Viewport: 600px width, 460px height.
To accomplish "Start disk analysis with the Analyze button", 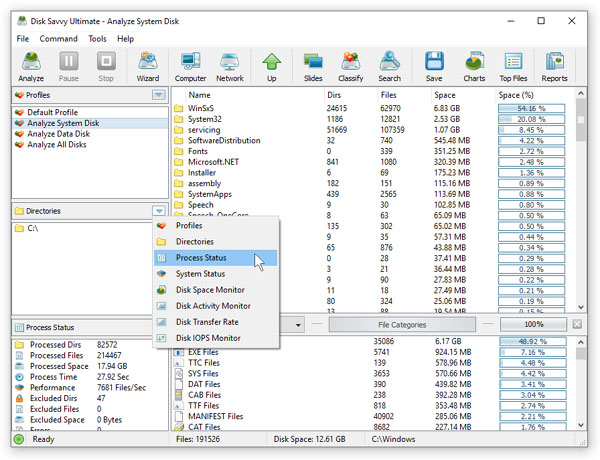I will point(31,67).
